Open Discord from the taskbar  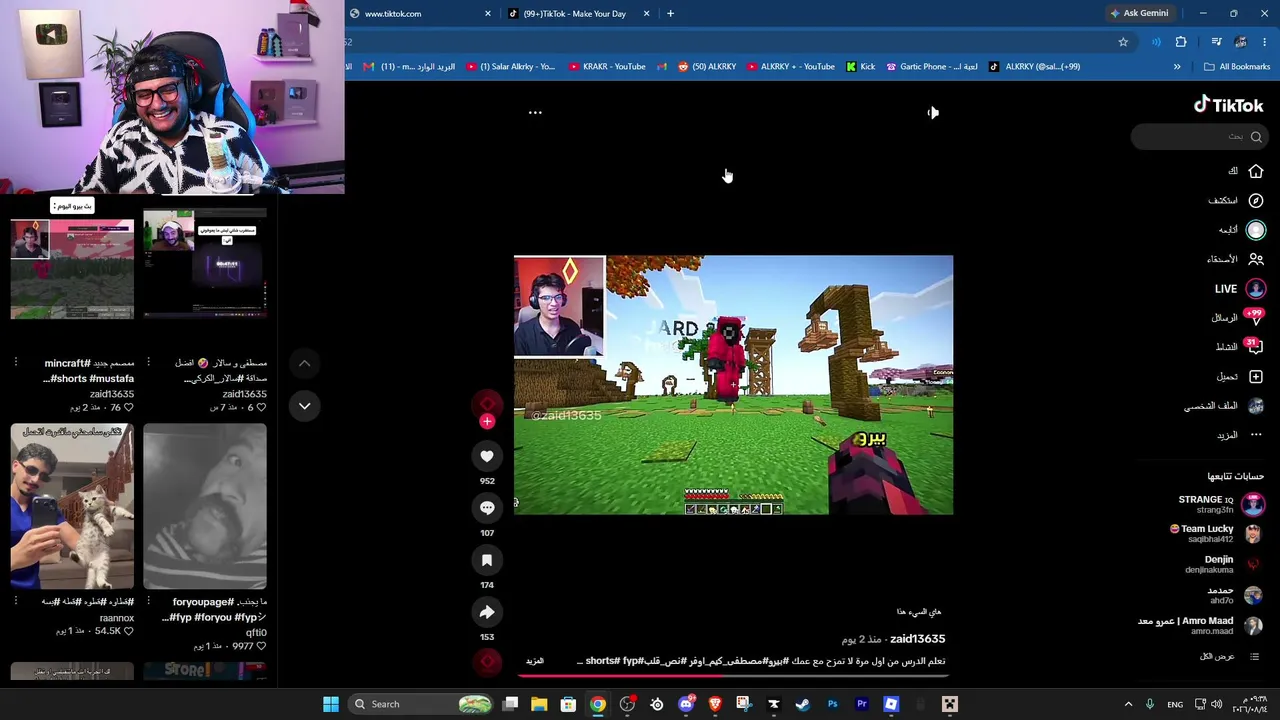click(686, 704)
